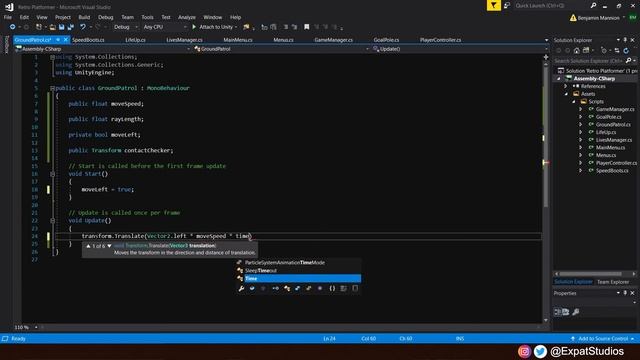Click the bookmark toolbar icon

307,27
